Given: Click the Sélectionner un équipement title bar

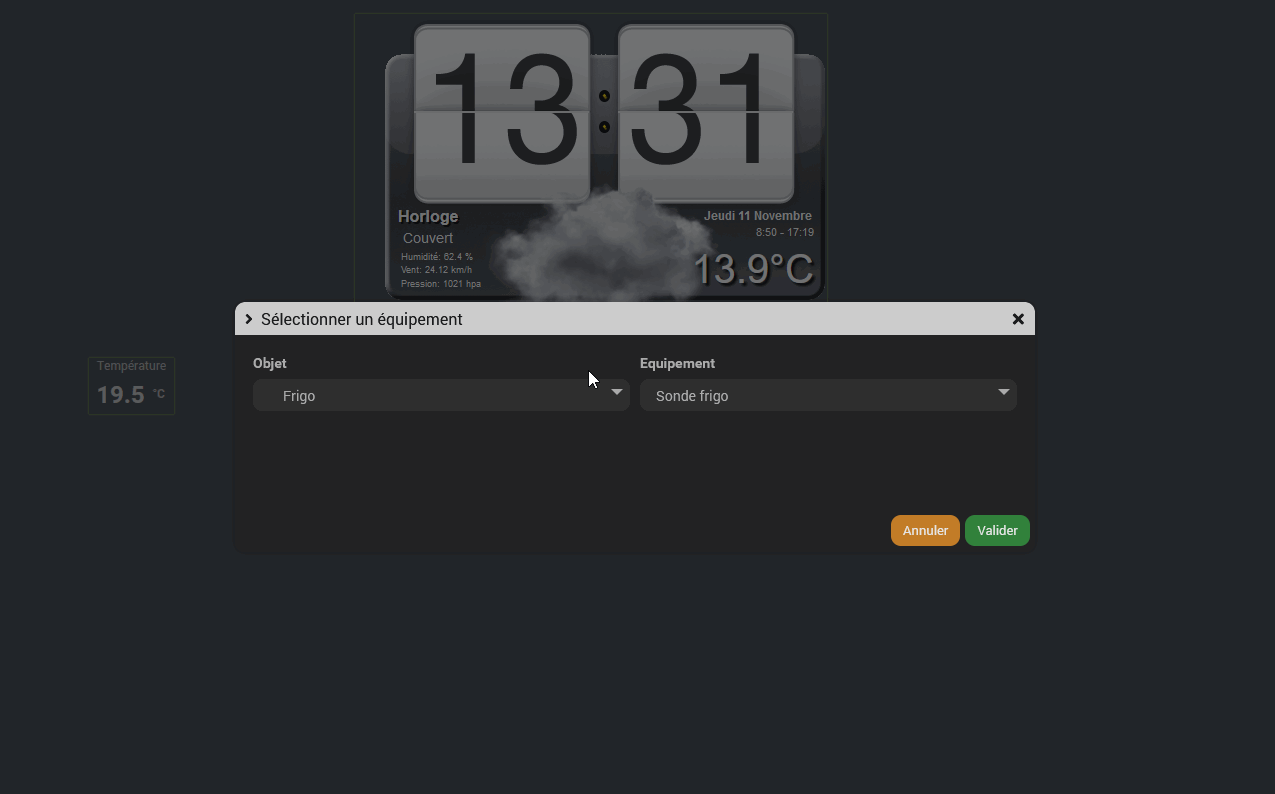Looking at the screenshot, I should tap(635, 319).
